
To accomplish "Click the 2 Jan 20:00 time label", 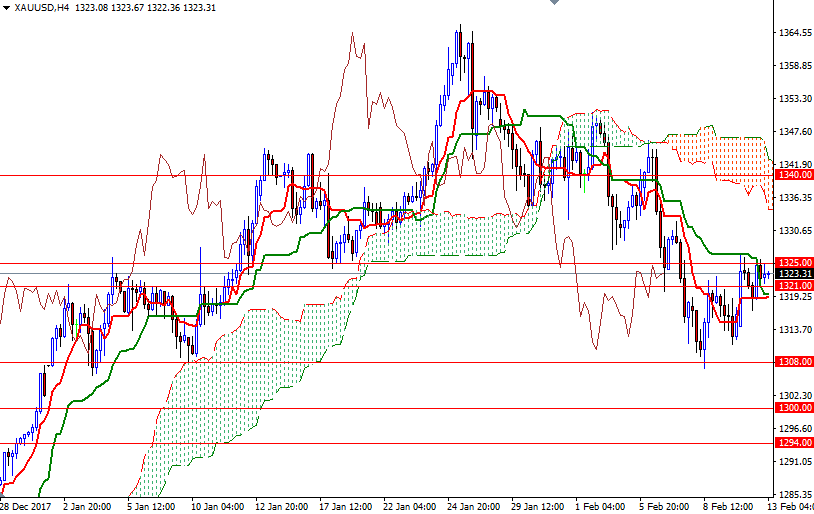I will pyautogui.click(x=87, y=507).
